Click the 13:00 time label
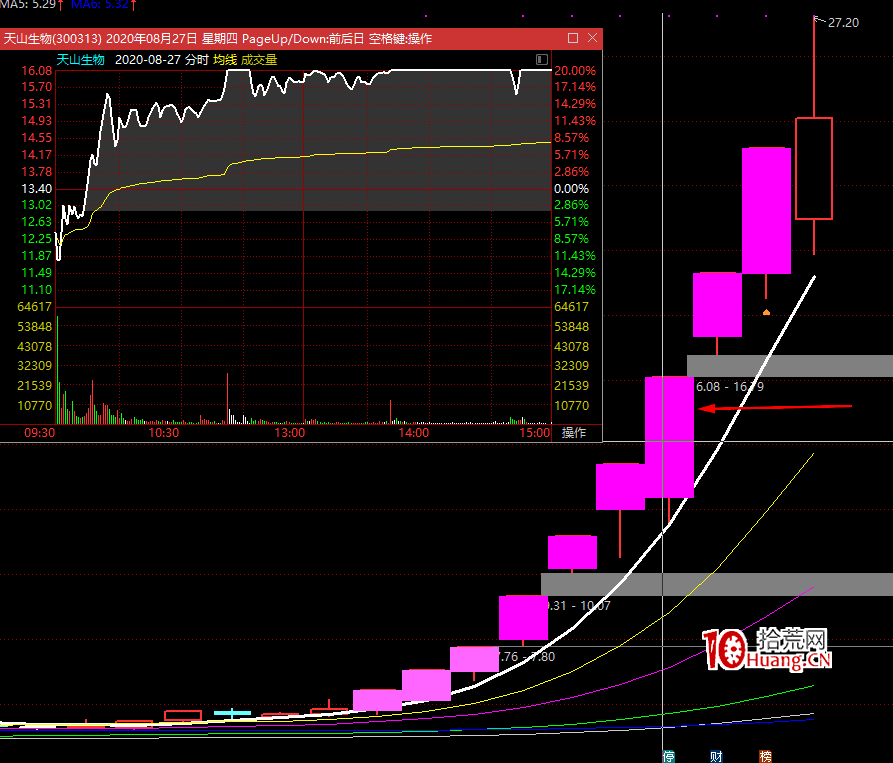This screenshot has width=893, height=763. (x=289, y=433)
